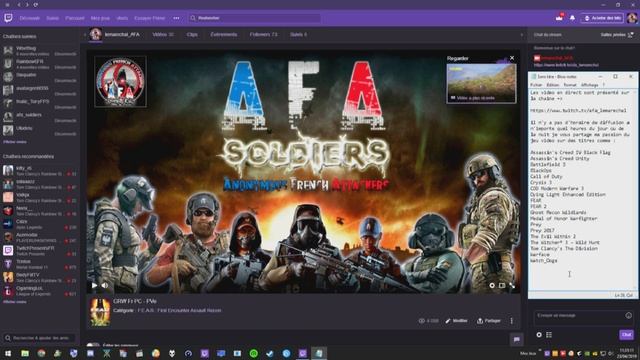Viewport: 640px width, 360px height.
Task: Enter fullscreen on the player
Action: (512, 285)
